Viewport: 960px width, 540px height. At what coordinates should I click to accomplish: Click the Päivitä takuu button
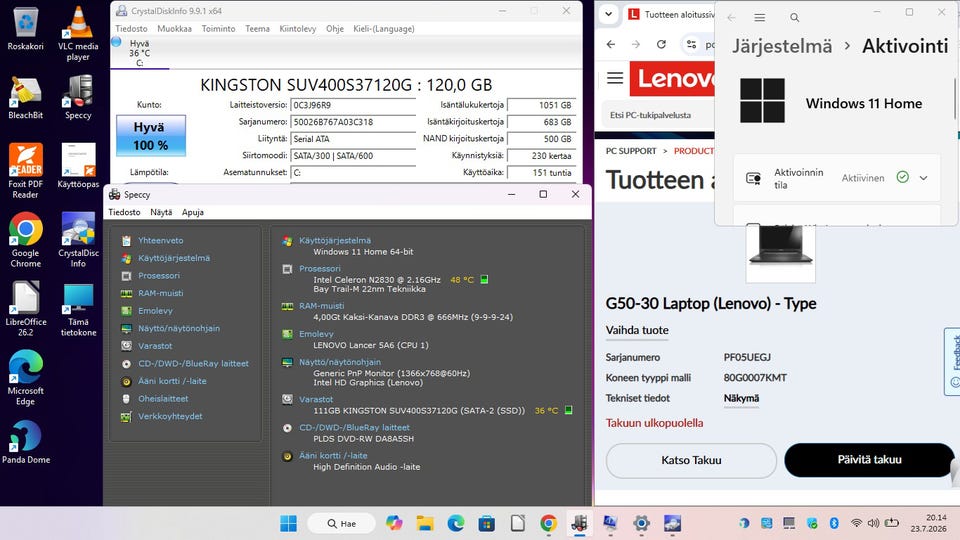pos(869,460)
